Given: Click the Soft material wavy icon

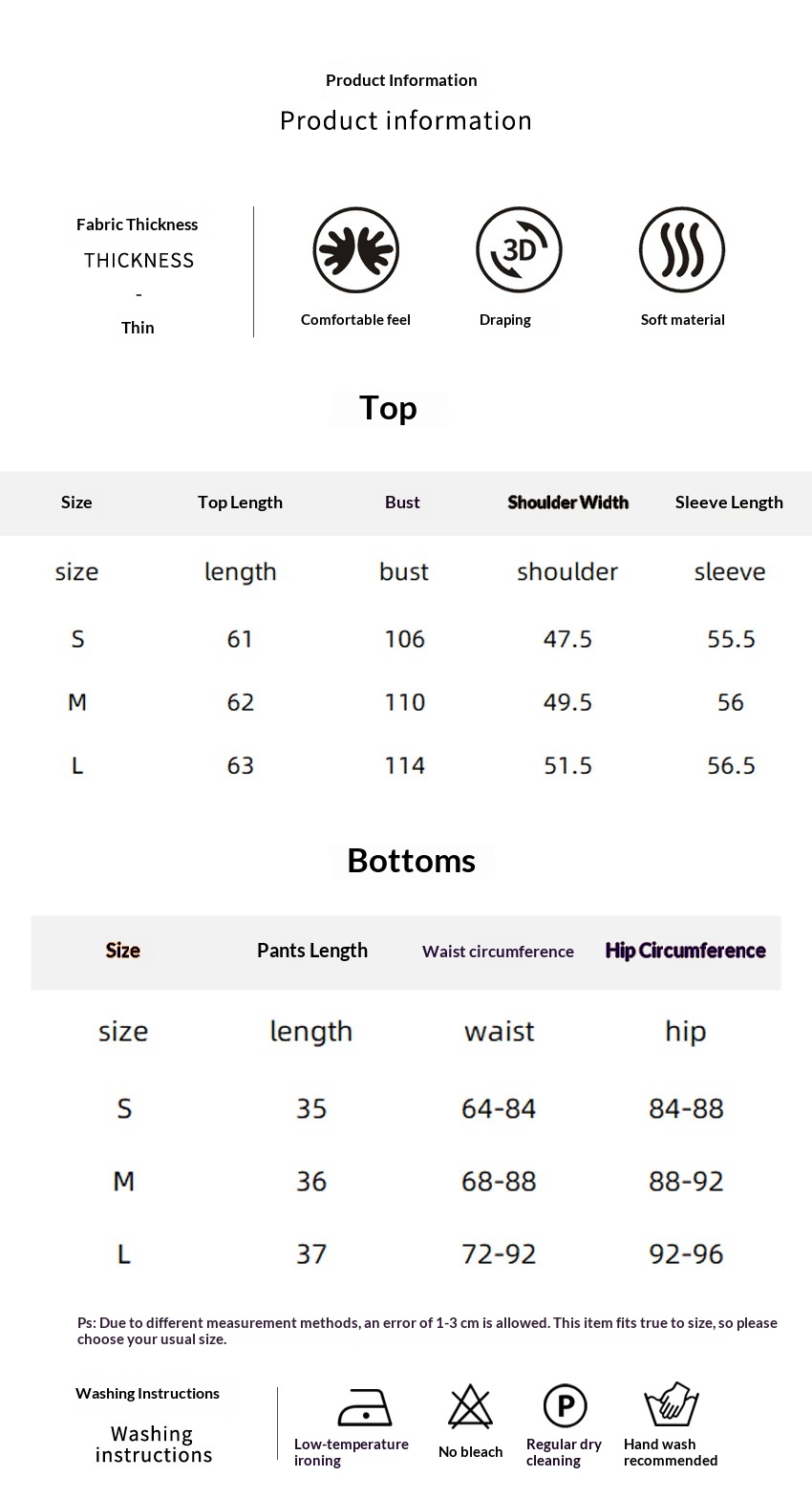Looking at the screenshot, I should (682, 250).
